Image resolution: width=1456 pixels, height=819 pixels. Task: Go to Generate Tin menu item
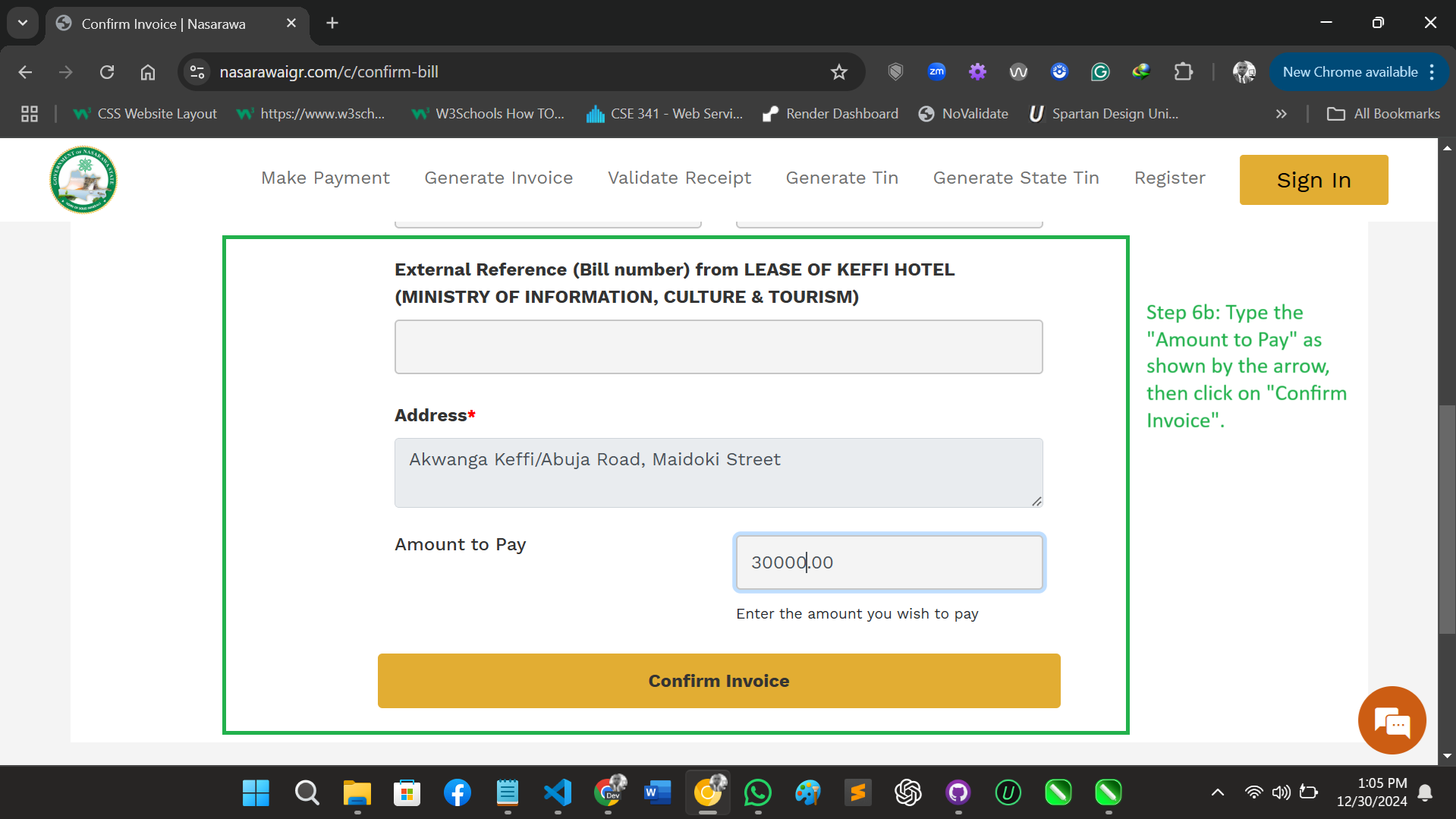click(842, 178)
